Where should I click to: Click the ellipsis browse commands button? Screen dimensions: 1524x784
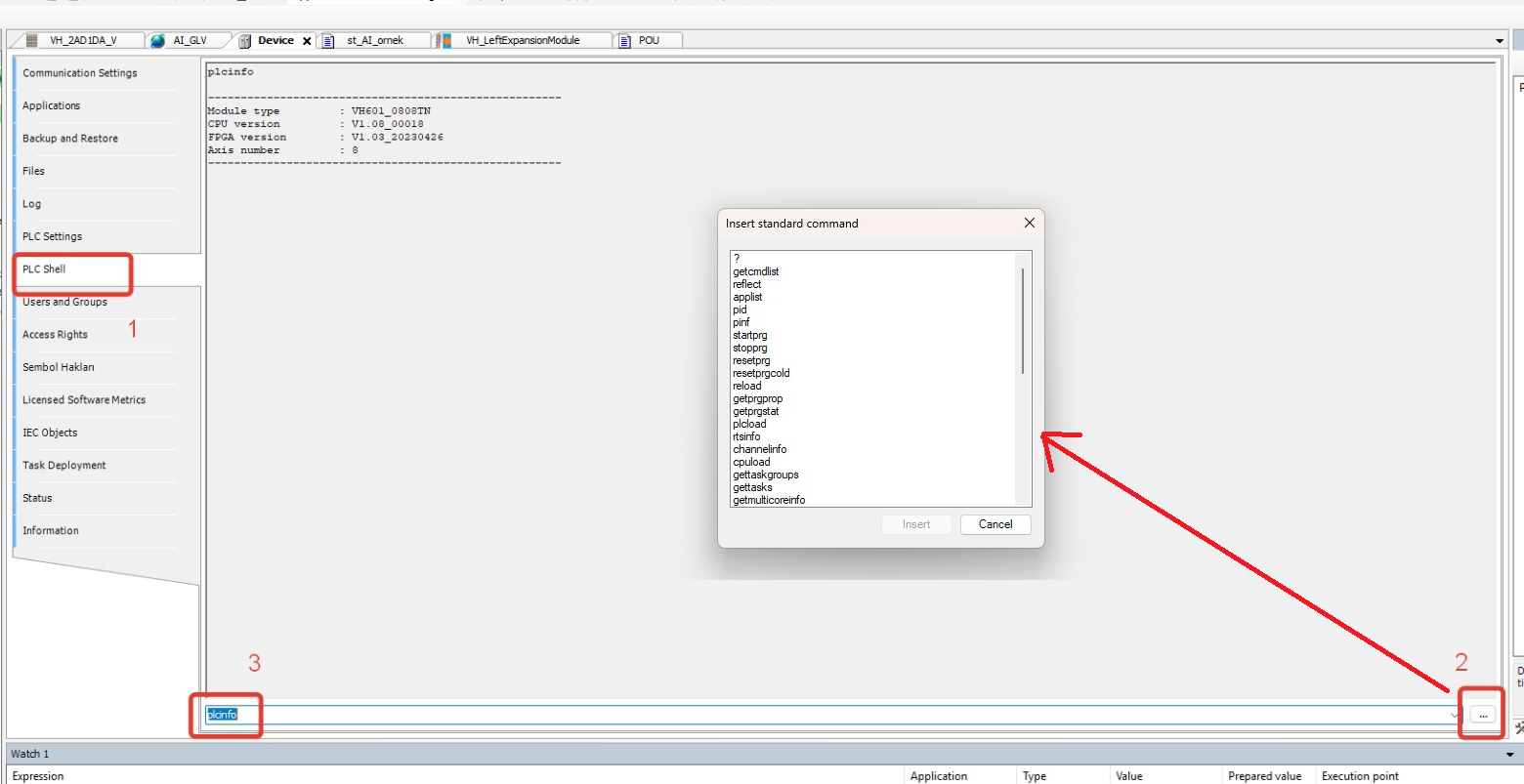1482,715
